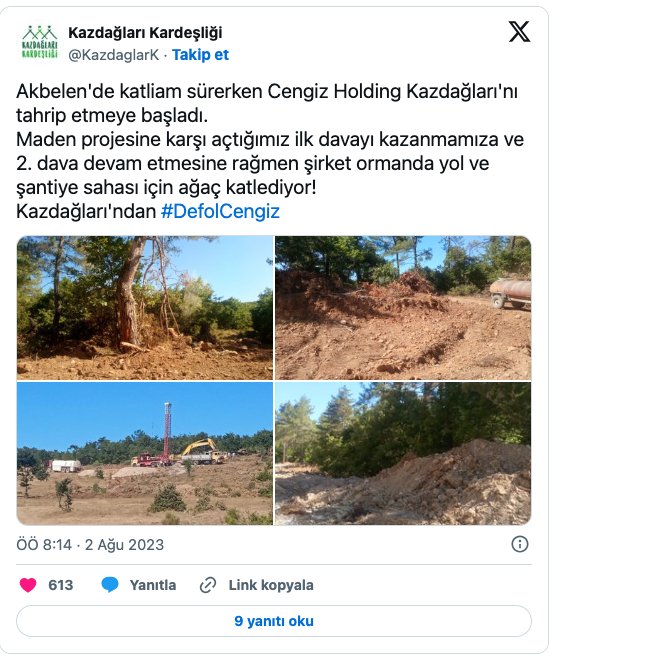Open the tweet info circle icon
This screenshot has width=670, height=658.
pos(520,544)
